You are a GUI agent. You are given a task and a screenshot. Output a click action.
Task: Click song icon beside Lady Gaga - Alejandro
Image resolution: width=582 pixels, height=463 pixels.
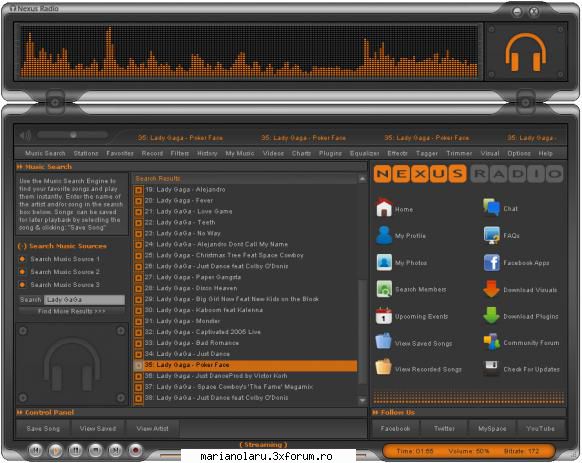138,190
